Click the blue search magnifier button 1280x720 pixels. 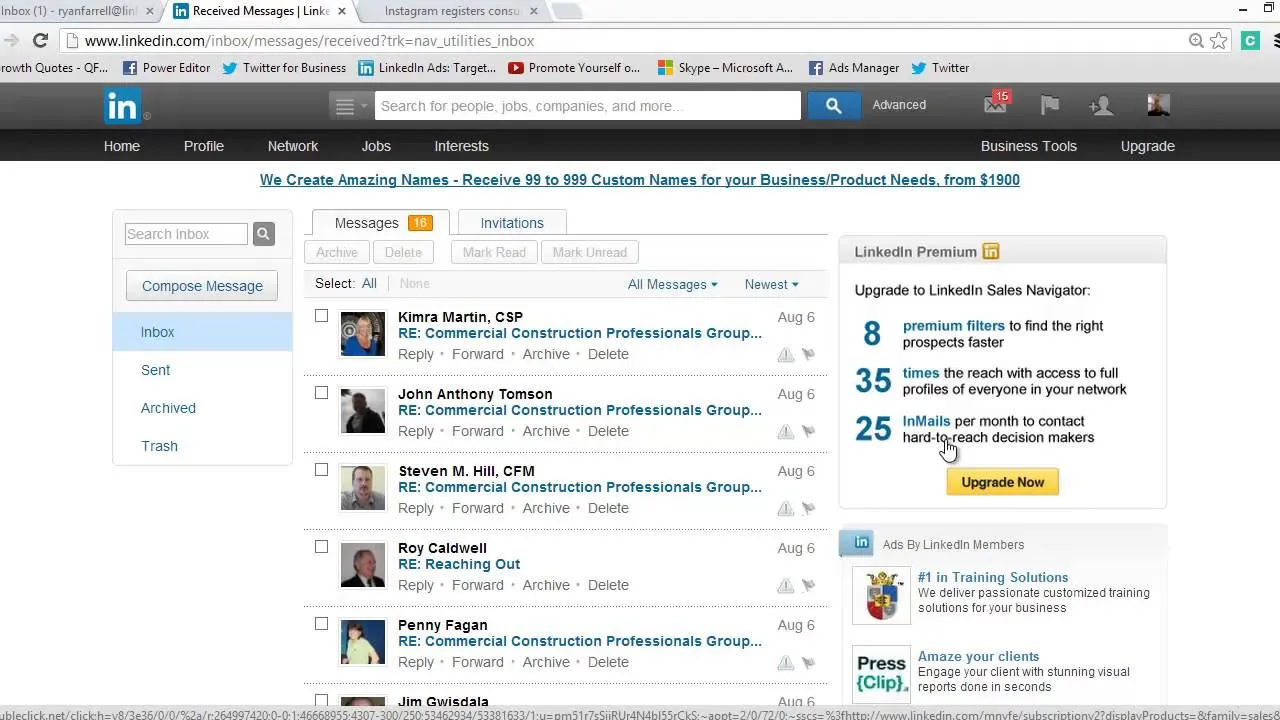point(833,105)
